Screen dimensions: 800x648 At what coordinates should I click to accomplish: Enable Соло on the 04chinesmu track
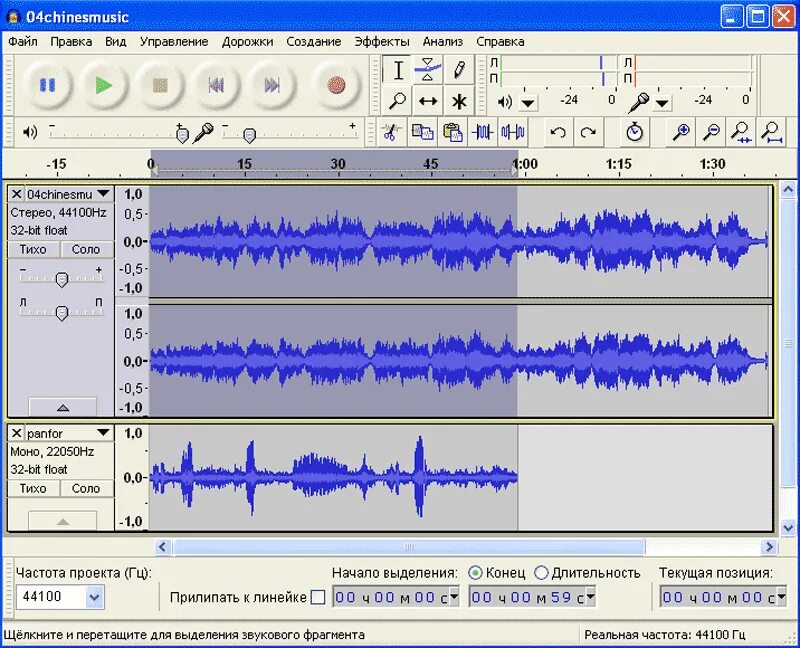86,249
